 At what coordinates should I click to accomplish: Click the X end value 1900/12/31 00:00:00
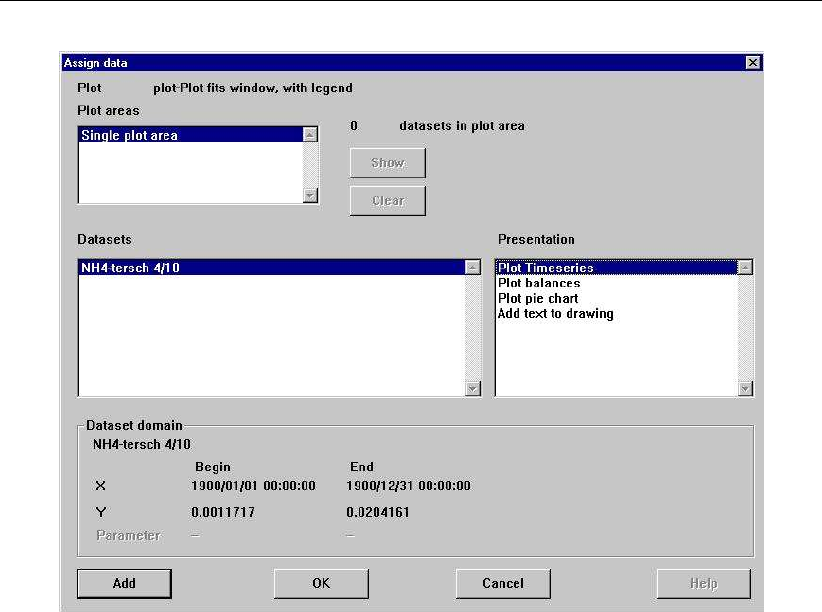click(x=408, y=486)
